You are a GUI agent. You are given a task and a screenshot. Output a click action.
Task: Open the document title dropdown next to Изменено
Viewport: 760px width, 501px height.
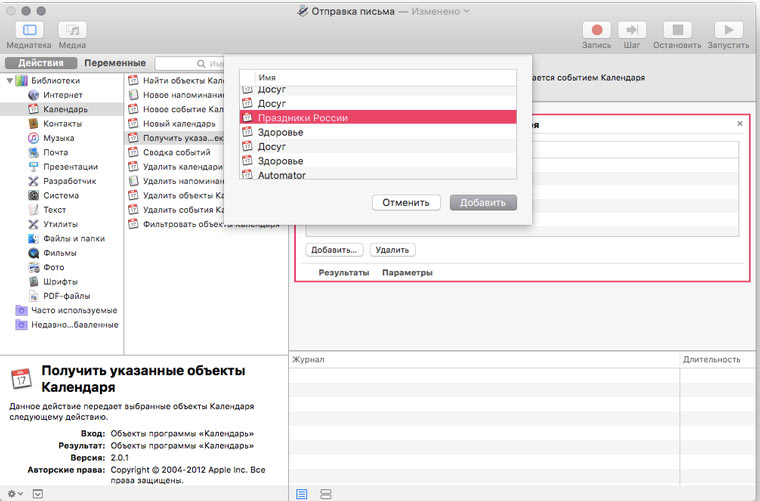coord(466,11)
